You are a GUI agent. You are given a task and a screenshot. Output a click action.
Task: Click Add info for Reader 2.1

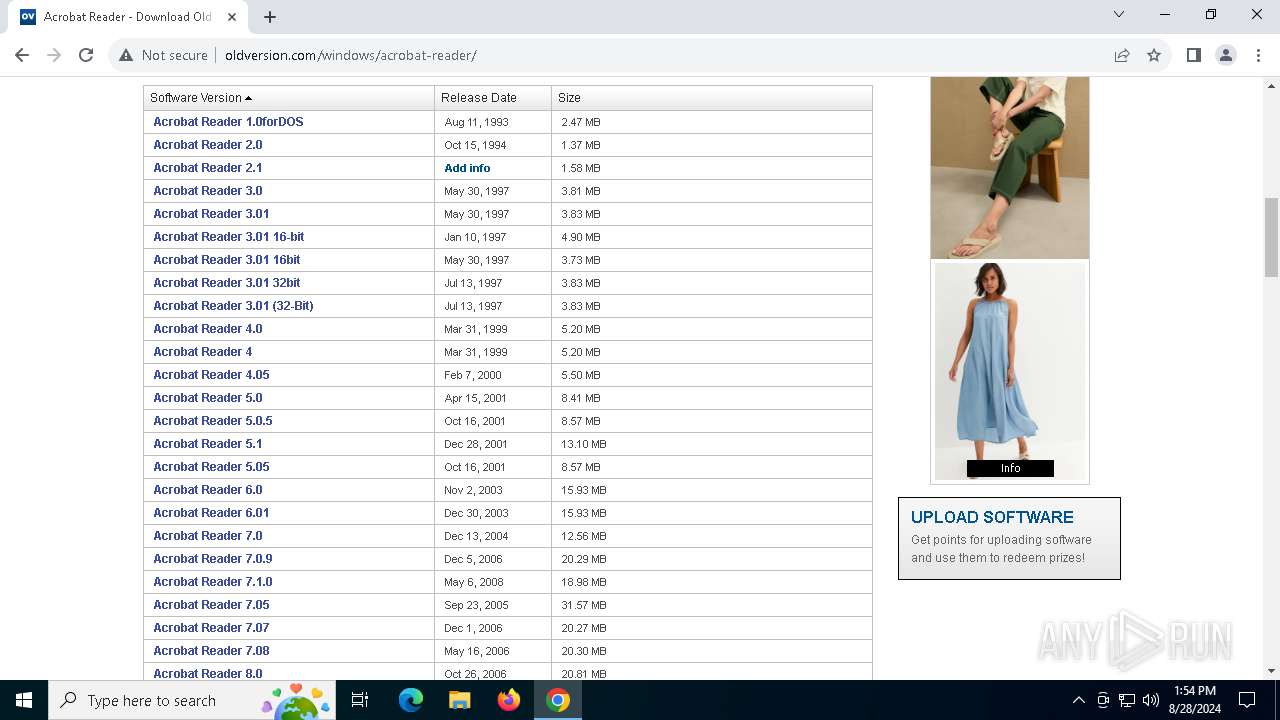click(x=467, y=168)
